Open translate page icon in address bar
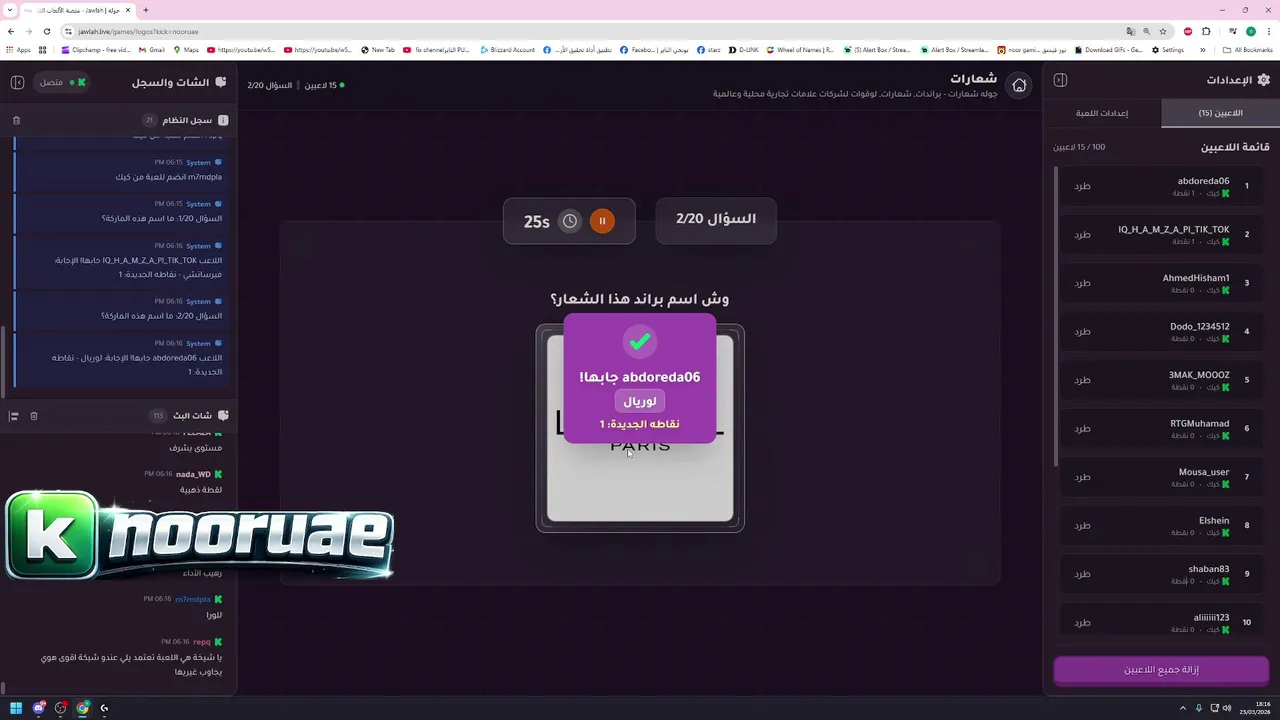The height and width of the screenshot is (720, 1280). [x=1130, y=31]
